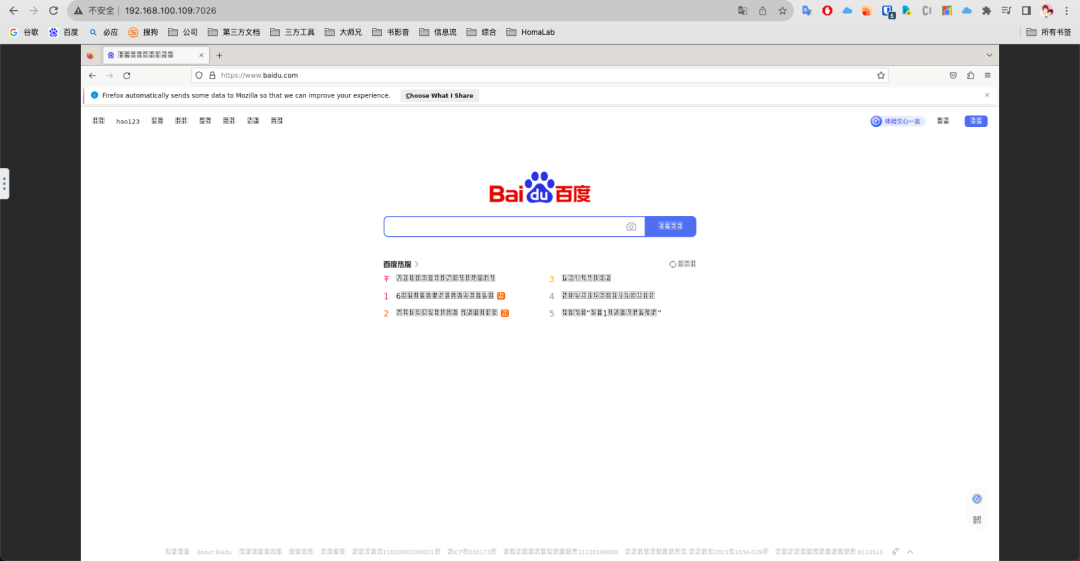Click the Save to Pocket icon in Firefox
The height and width of the screenshot is (561, 1080).
pyautogui.click(x=953, y=75)
